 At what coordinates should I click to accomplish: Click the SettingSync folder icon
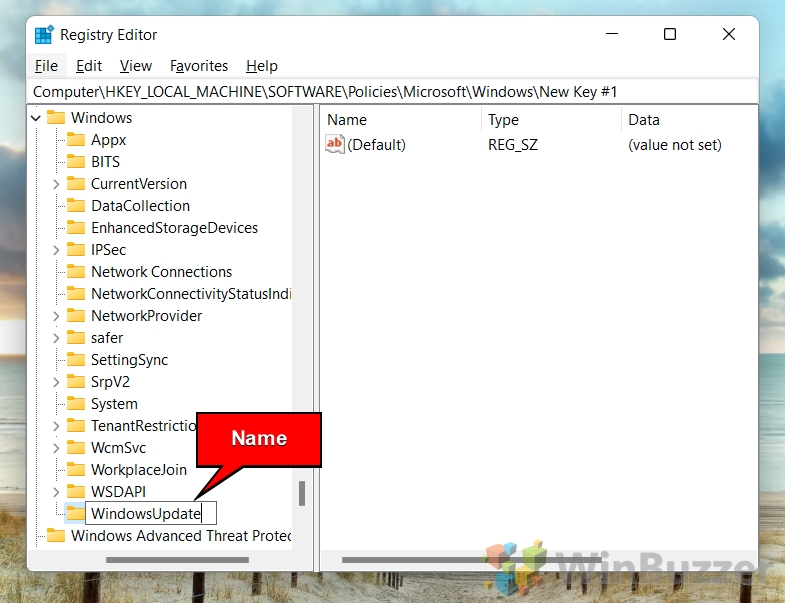(76, 360)
